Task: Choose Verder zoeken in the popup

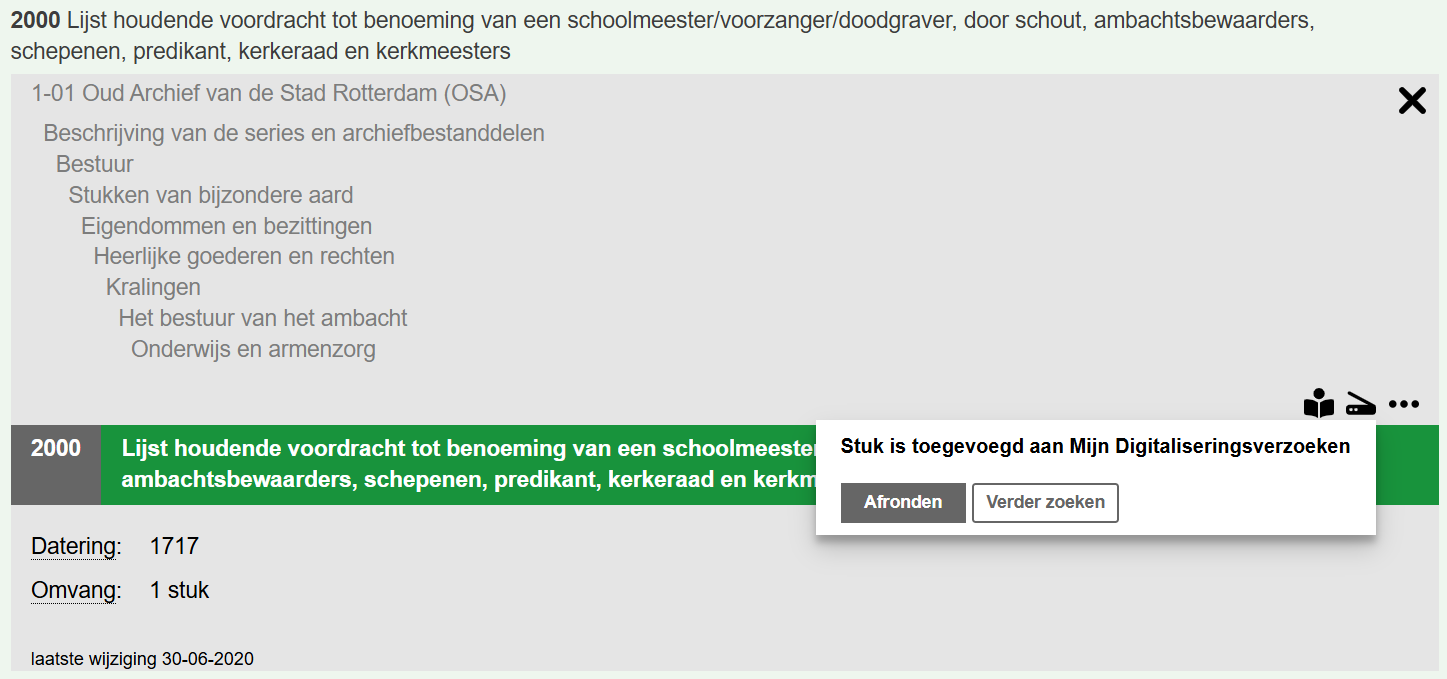Action: tap(1044, 503)
